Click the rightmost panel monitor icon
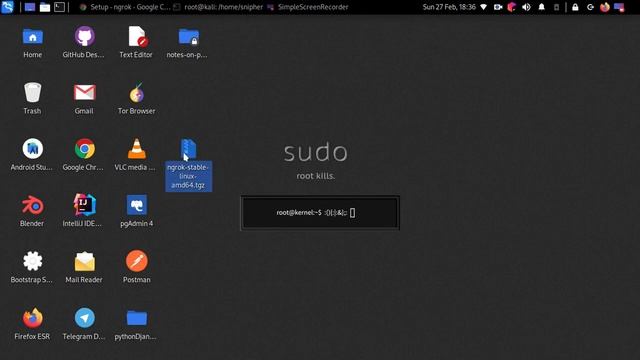 pos(619,7)
